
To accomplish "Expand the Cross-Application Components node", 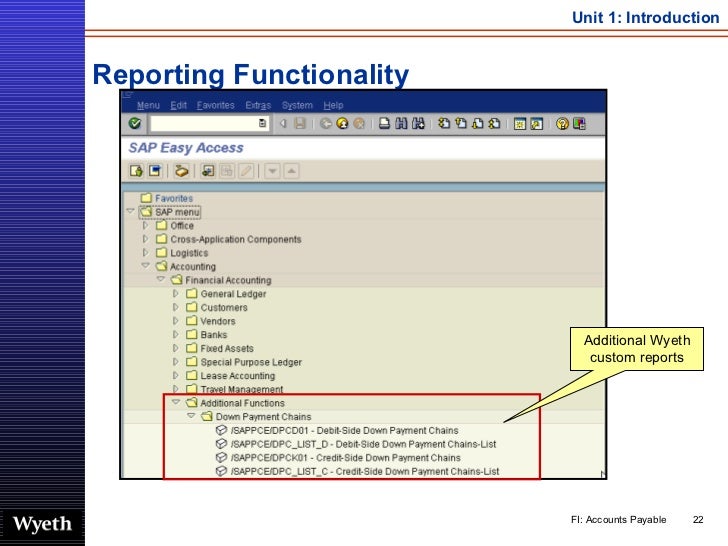I will (x=145, y=239).
